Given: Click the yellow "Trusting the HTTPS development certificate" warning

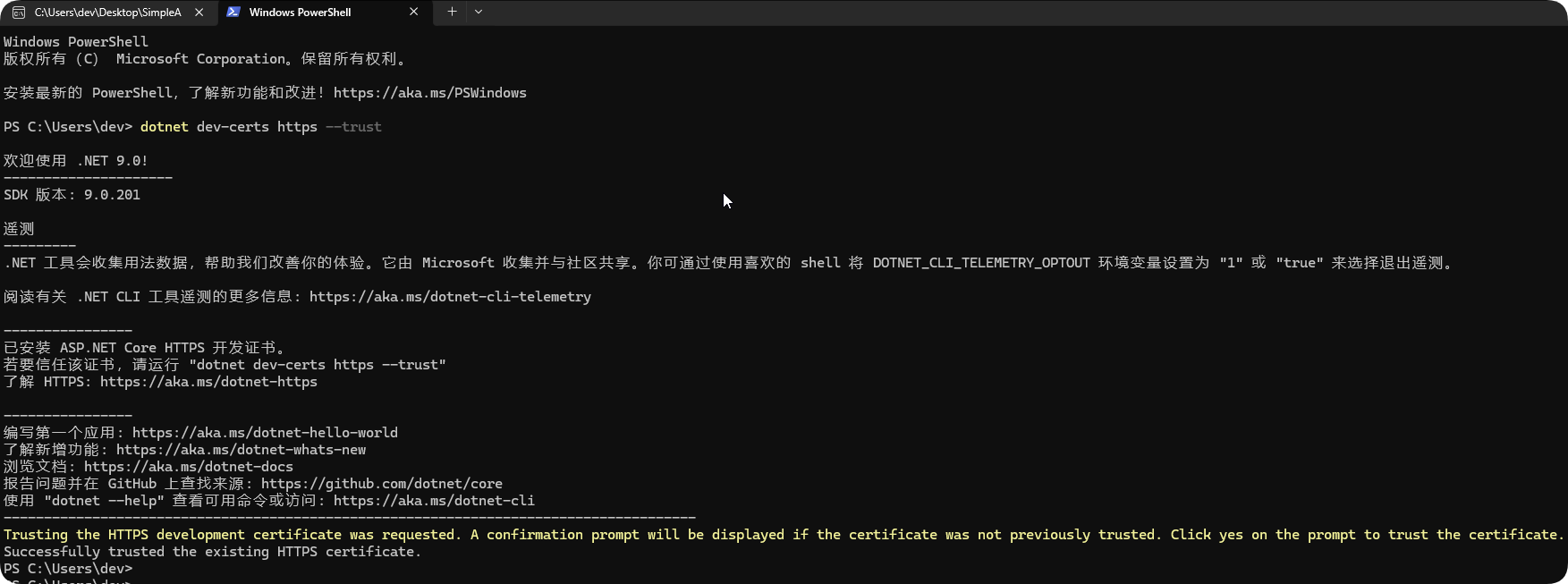Looking at the screenshot, I should coord(784,535).
